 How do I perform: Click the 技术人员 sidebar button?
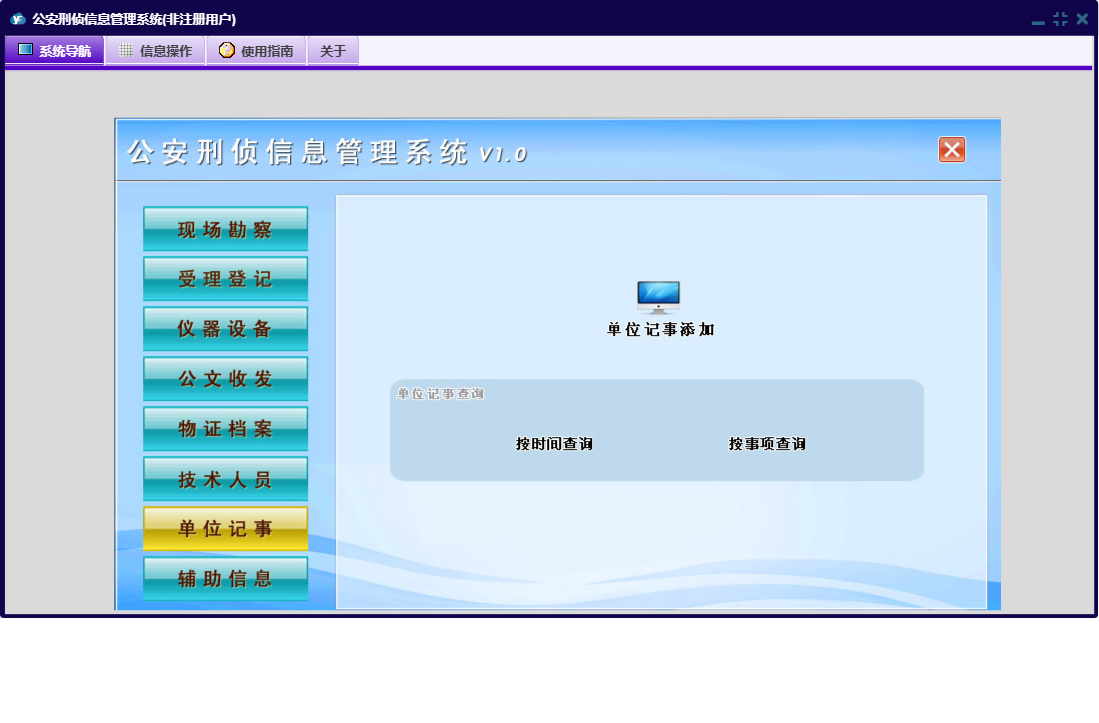225,479
